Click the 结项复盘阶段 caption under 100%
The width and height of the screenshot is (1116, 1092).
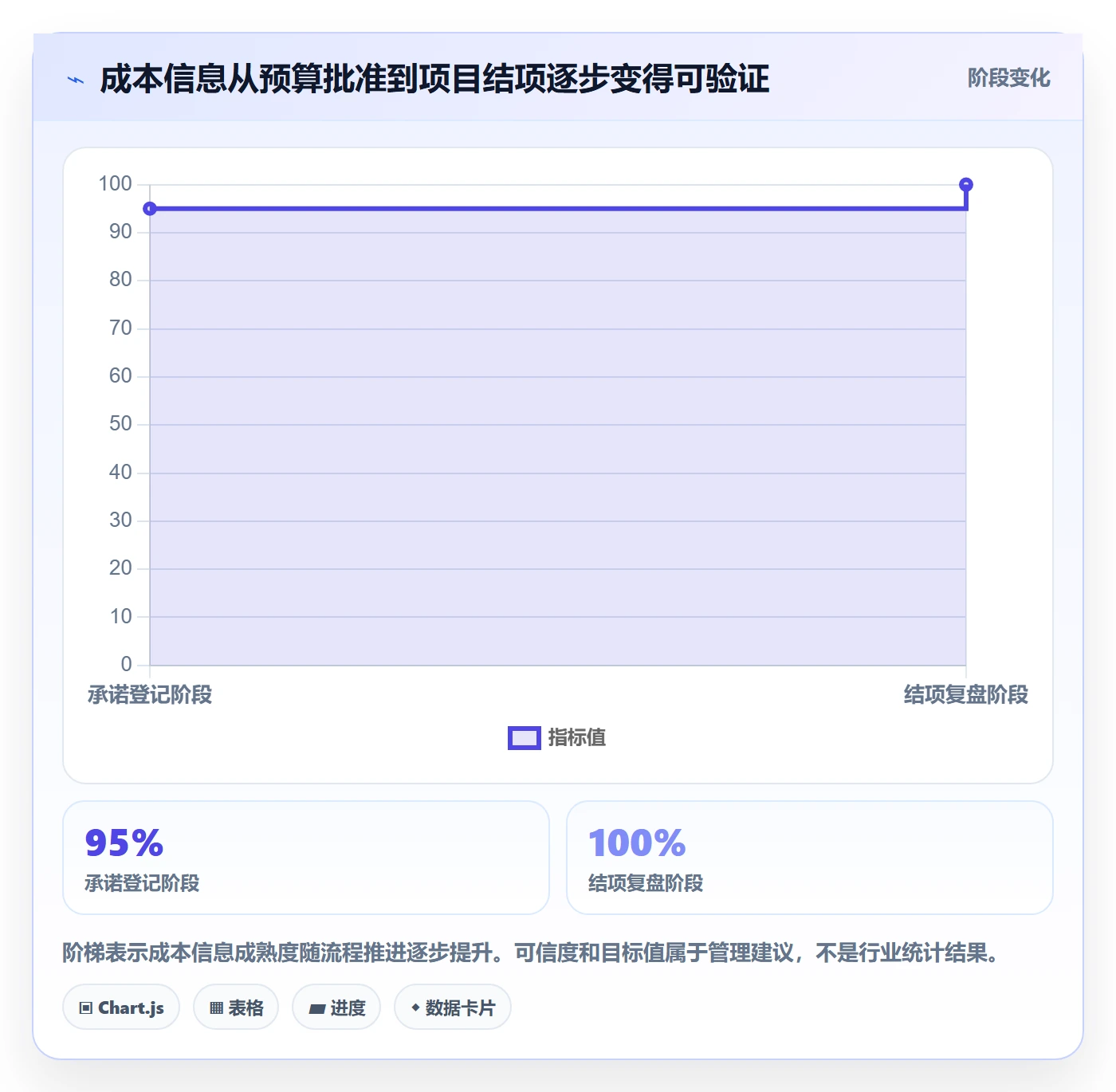click(646, 883)
